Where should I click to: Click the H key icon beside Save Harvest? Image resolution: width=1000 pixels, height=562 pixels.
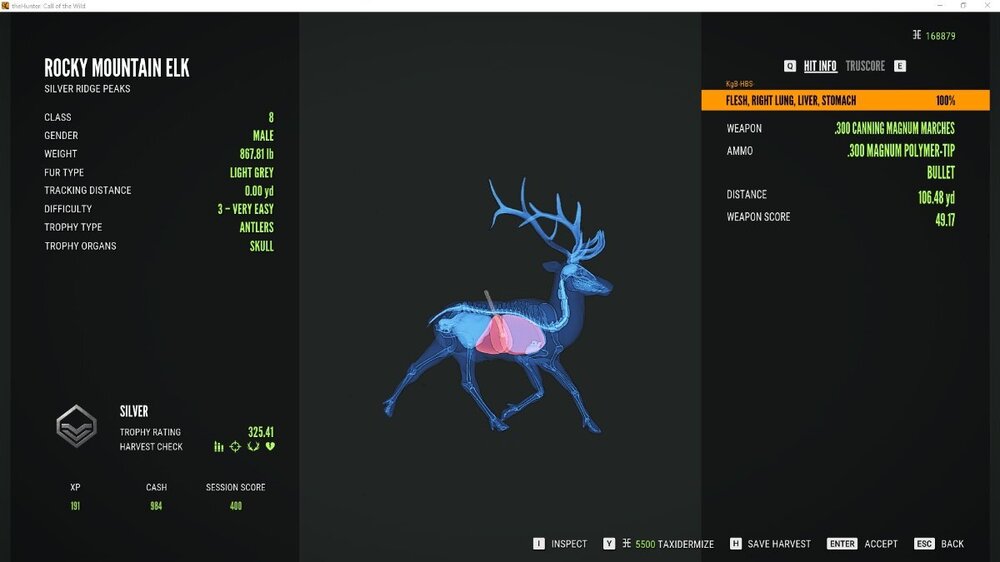tap(735, 544)
